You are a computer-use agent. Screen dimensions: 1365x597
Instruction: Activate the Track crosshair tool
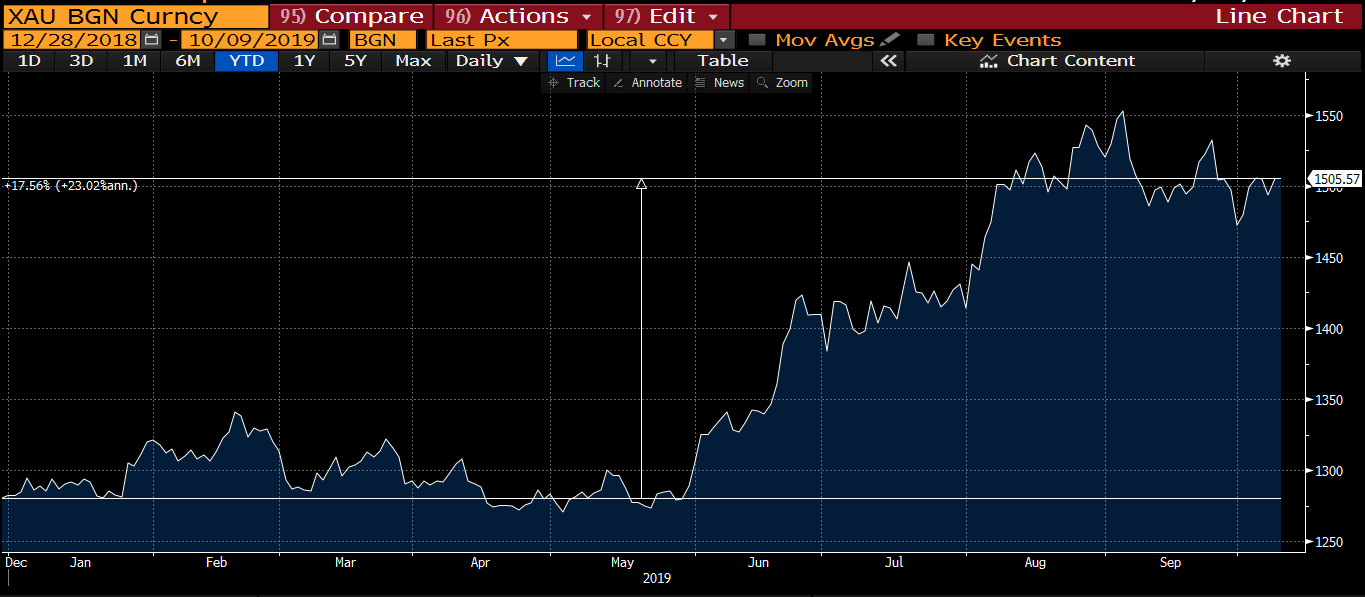(574, 83)
